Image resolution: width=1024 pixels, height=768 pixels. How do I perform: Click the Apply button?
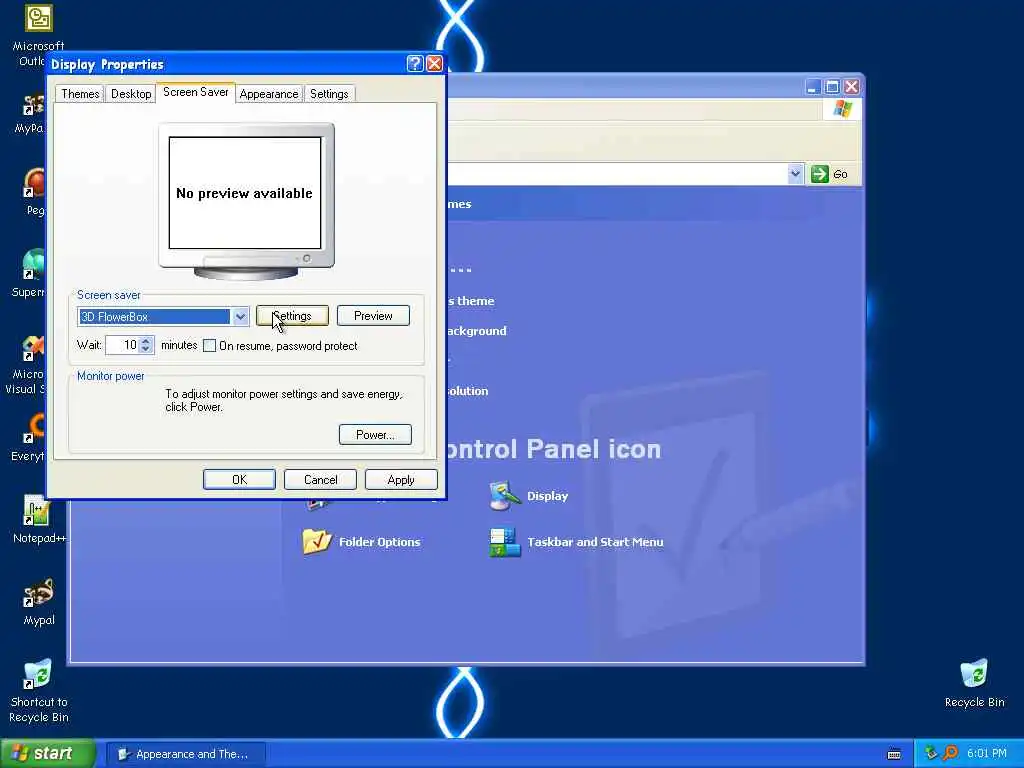(401, 479)
